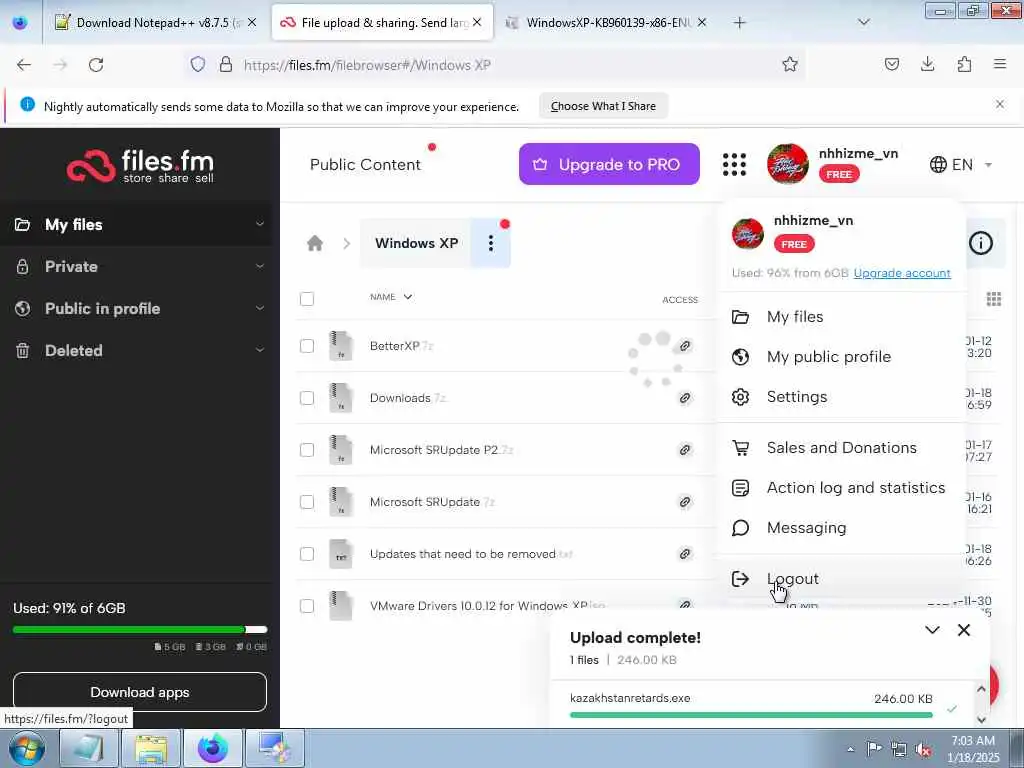Click user avatar in header

coord(788,164)
